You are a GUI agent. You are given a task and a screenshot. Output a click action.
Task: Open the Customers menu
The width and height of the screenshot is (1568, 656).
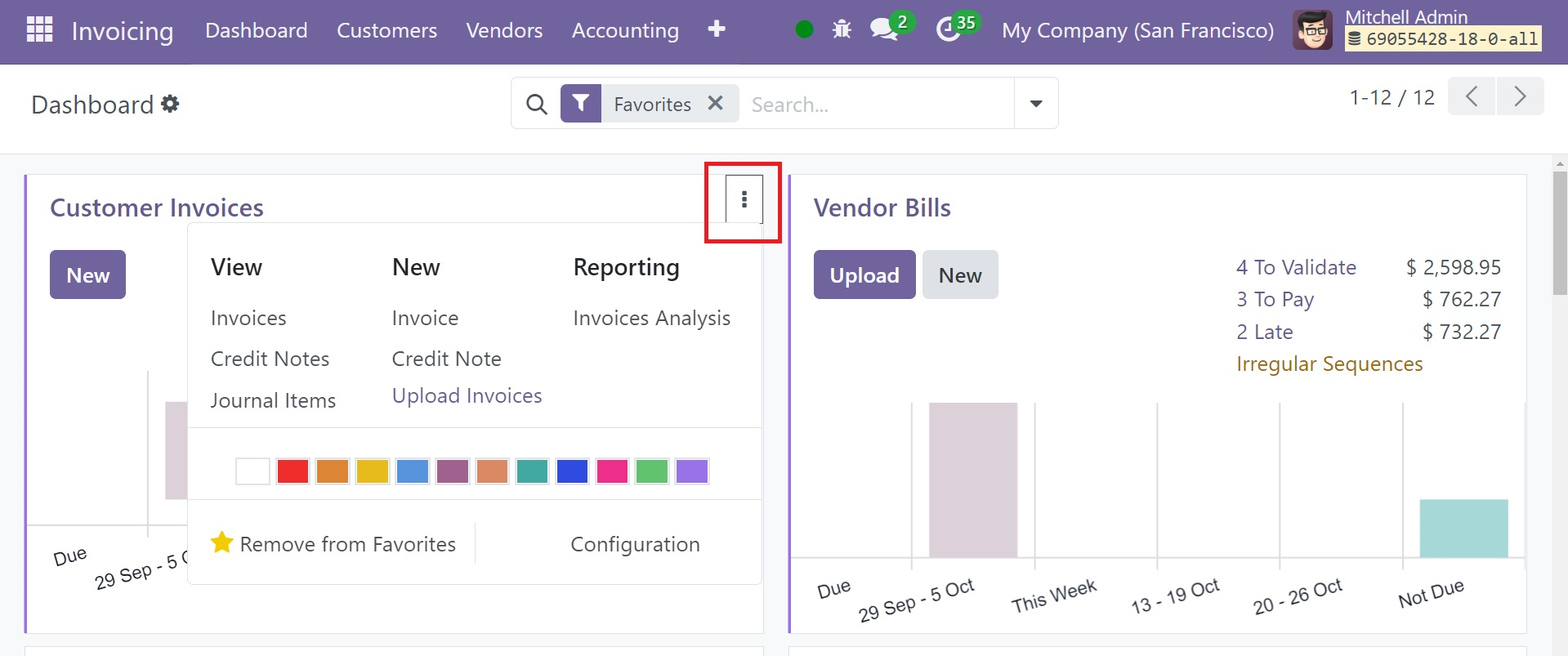click(x=386, y=30)
